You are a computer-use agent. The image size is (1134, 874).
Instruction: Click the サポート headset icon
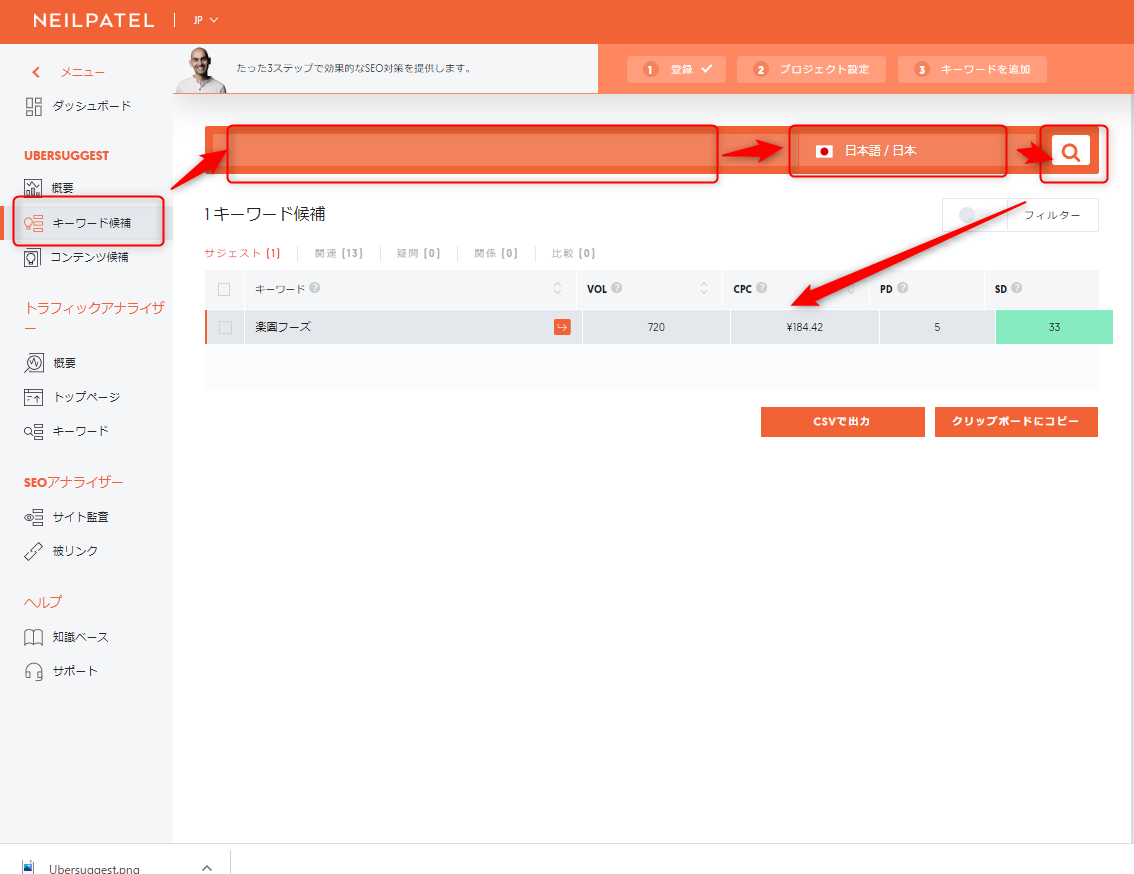33,671
